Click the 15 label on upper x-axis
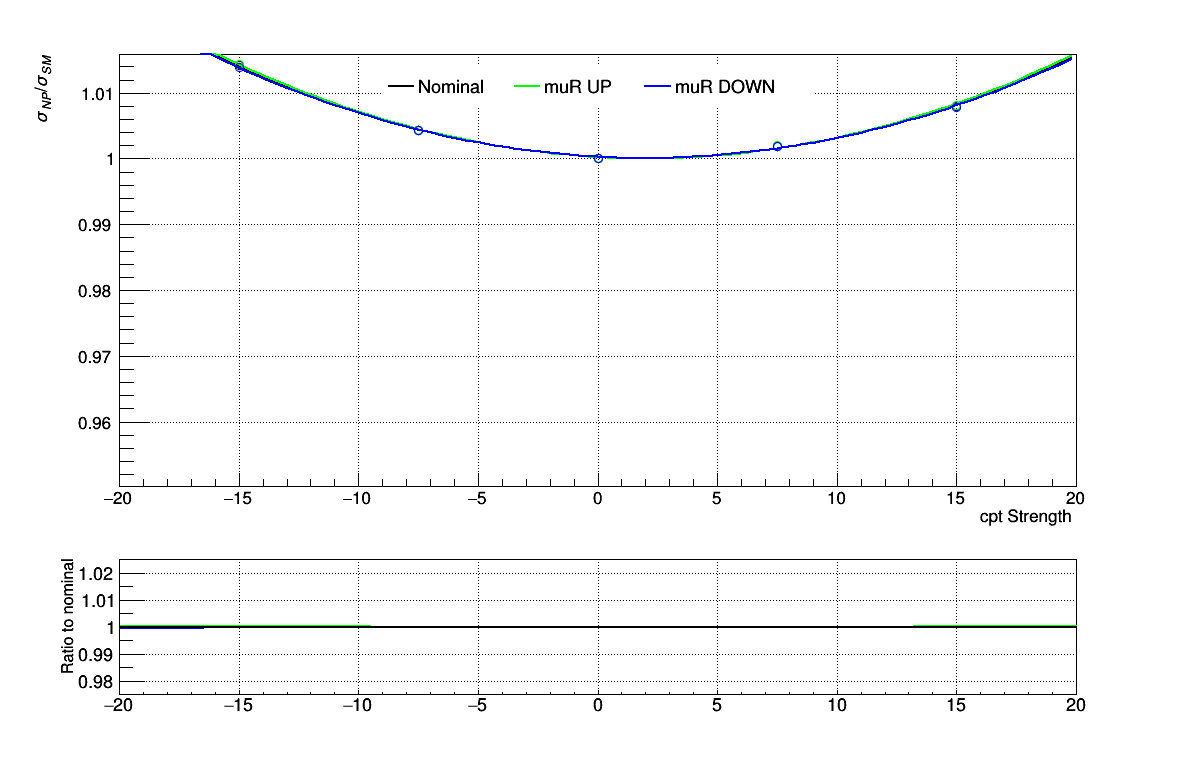The image size is (1196, 772). click(x=956, y=498)
